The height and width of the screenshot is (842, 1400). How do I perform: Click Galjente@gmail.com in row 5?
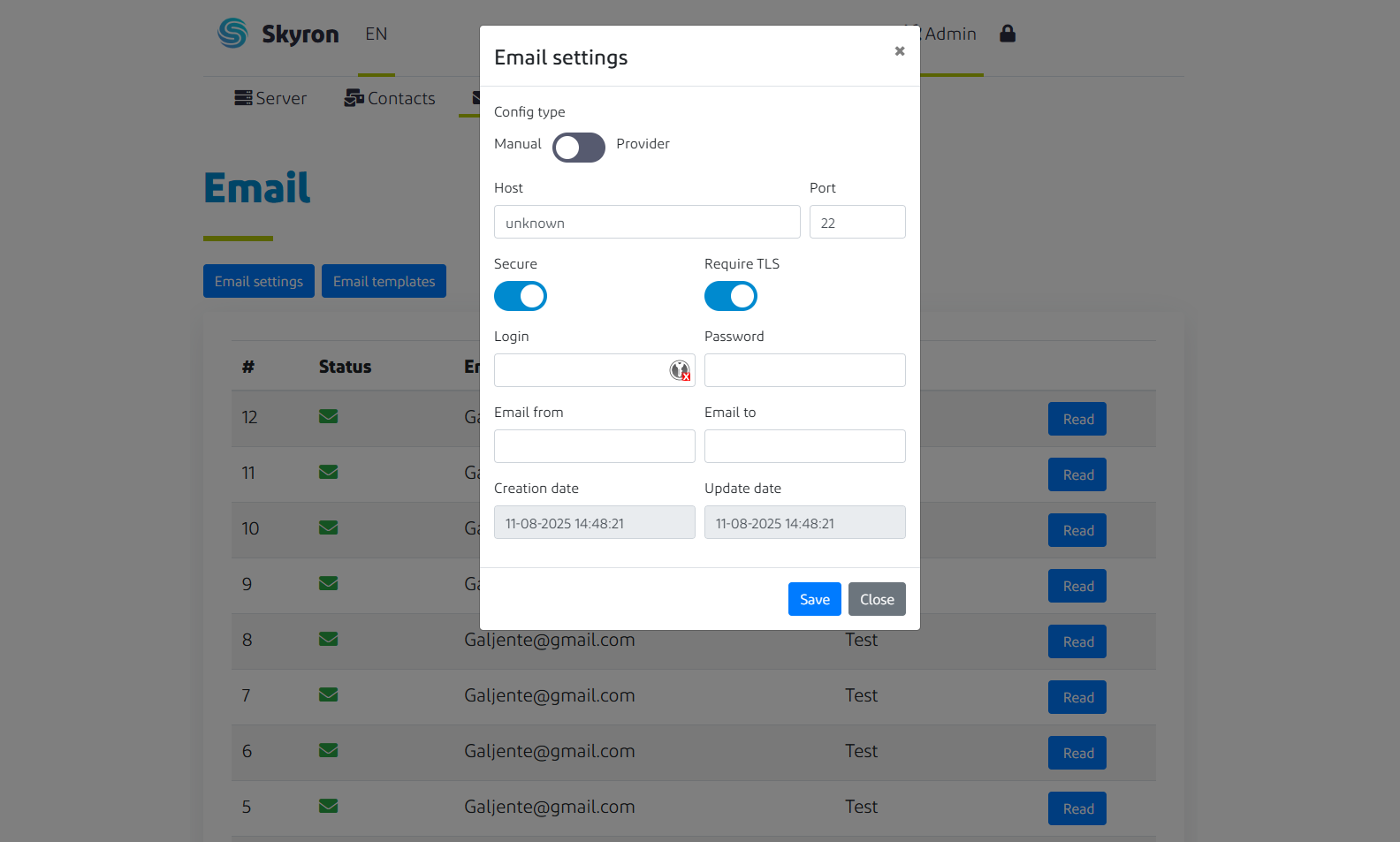click(x=550, y=807)
